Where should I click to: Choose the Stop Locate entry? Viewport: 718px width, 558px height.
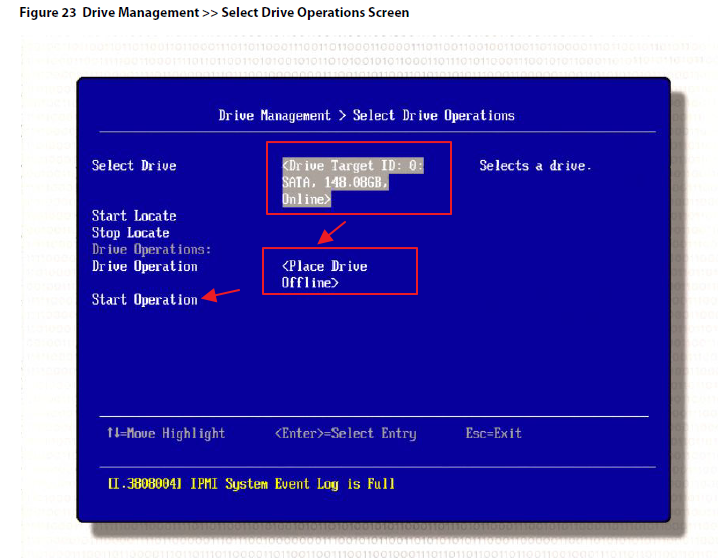131,233
